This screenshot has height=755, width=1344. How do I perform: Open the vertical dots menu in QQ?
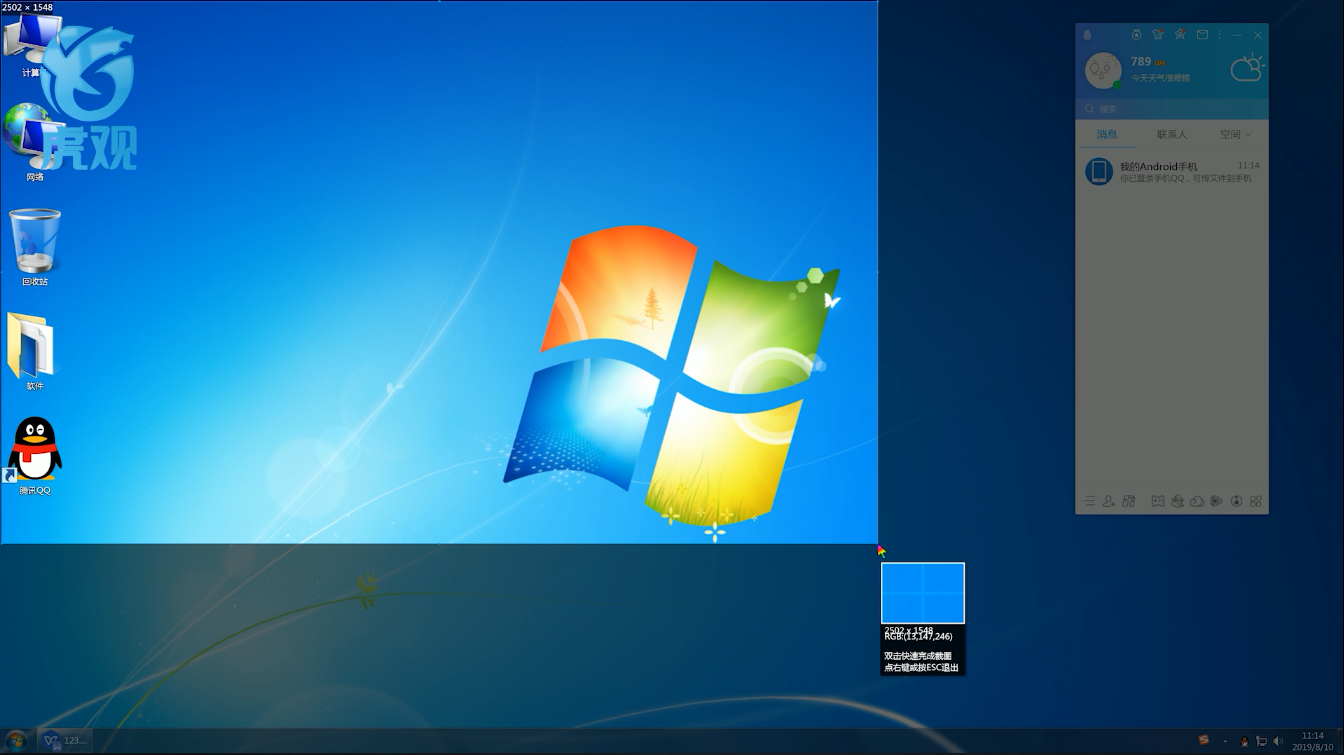tap(1220, 35)
